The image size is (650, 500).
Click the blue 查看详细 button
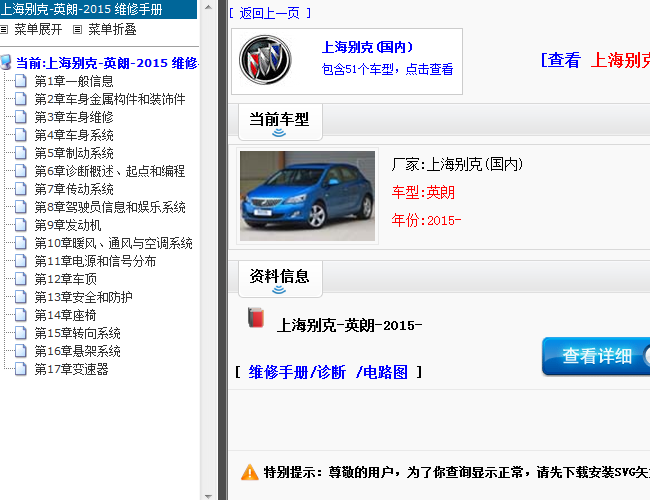click(596, 356)
